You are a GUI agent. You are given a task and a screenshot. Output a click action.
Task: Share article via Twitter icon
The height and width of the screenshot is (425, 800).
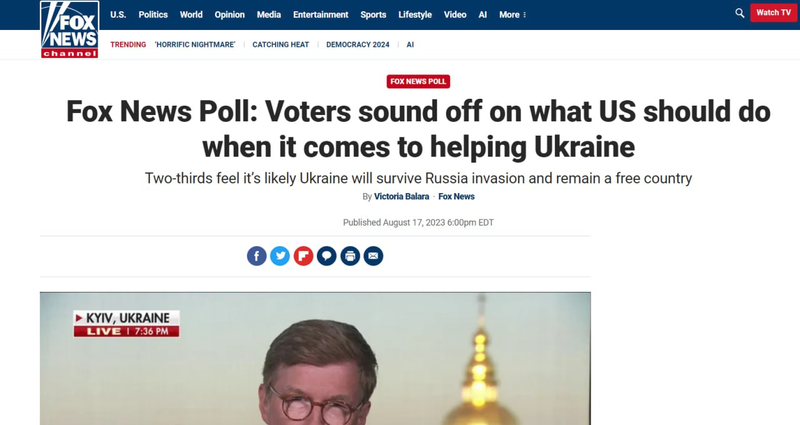pyautogui.click(x=280, y=256)
